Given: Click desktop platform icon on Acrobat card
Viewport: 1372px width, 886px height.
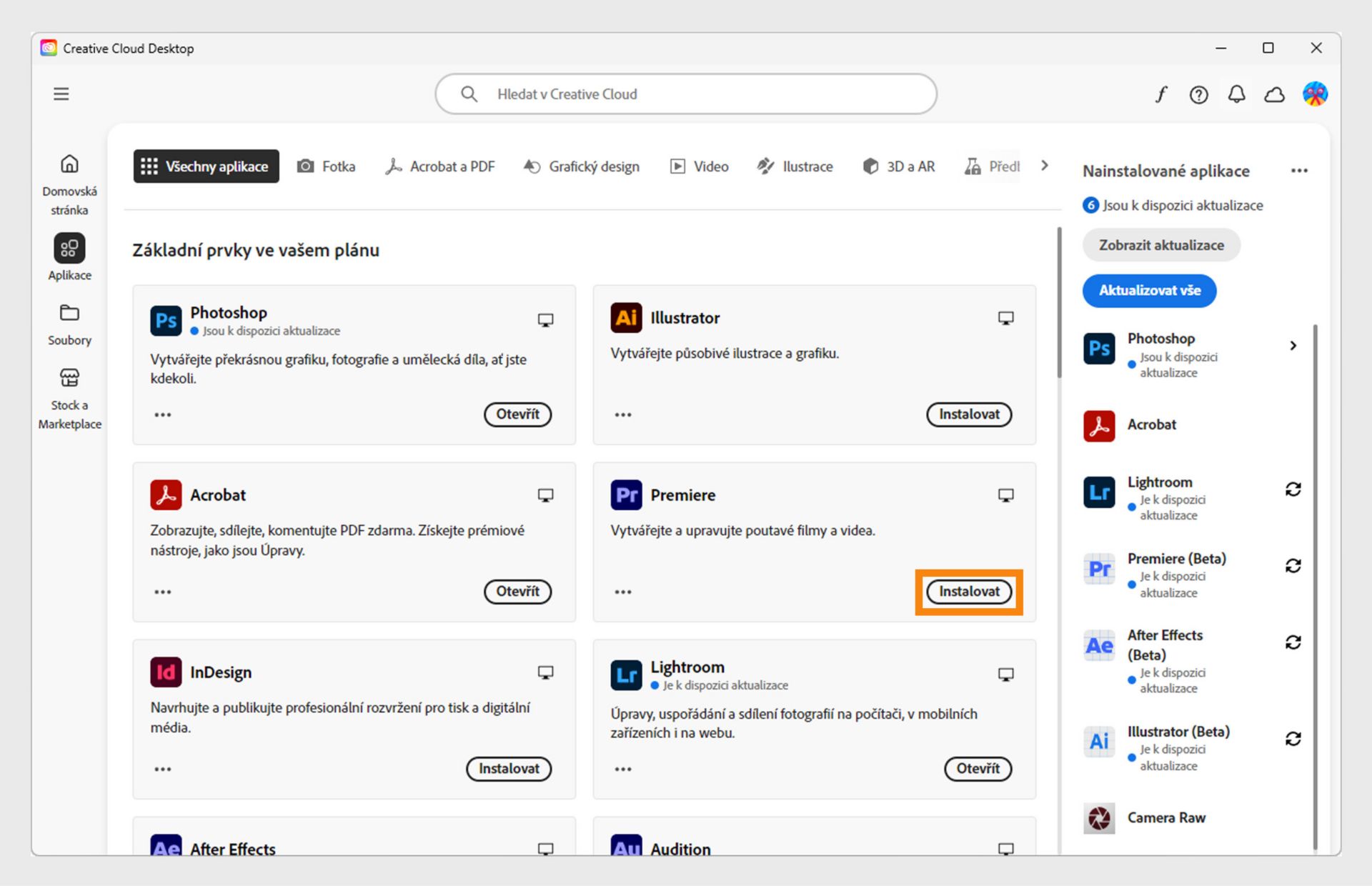Looking at the screenshot, I should pyautogui.click(x=545, y=495).
